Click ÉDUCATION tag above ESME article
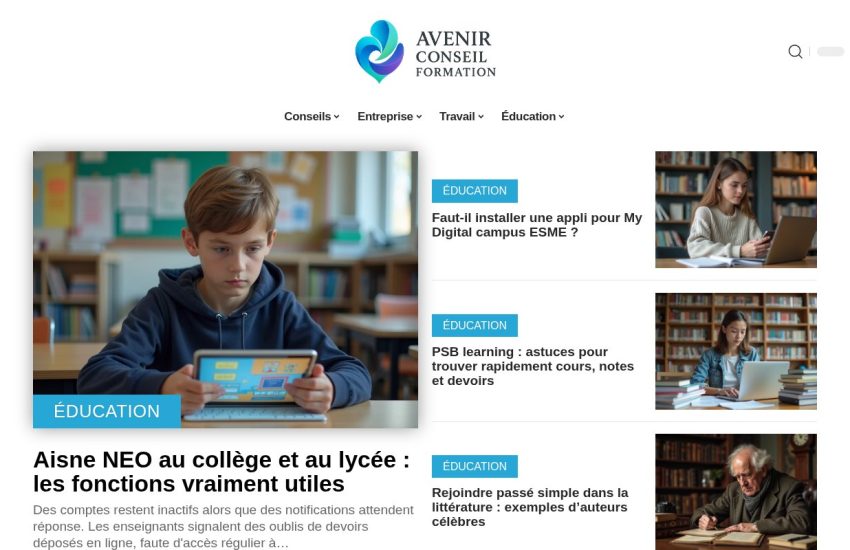 pyautogui.click(x=474, y=191)
